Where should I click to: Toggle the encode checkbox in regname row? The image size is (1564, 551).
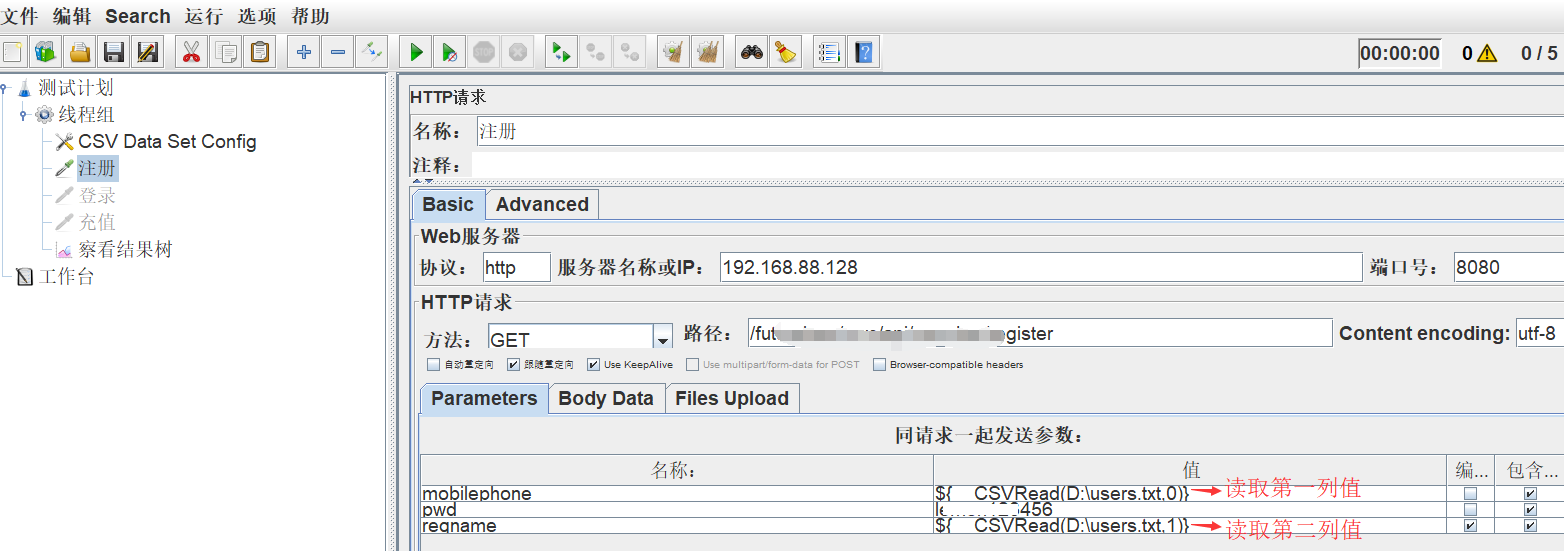(x=1470, y=526)
